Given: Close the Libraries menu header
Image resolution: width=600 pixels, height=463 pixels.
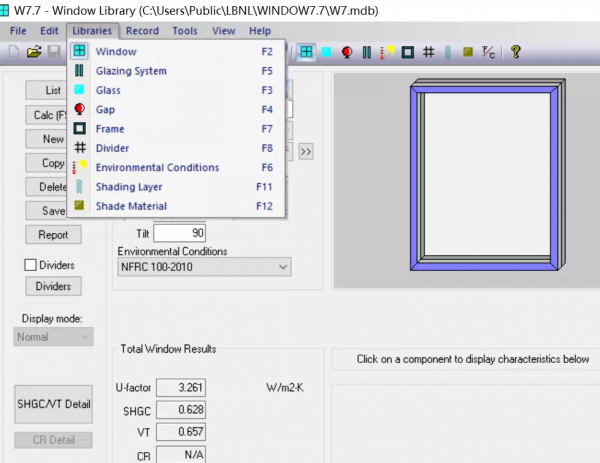Looking at the screenshot, I should click(92, 31).
